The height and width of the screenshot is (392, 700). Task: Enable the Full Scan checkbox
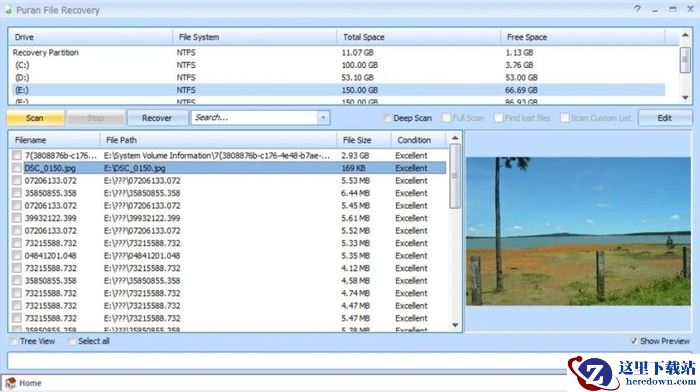point(446,118)
